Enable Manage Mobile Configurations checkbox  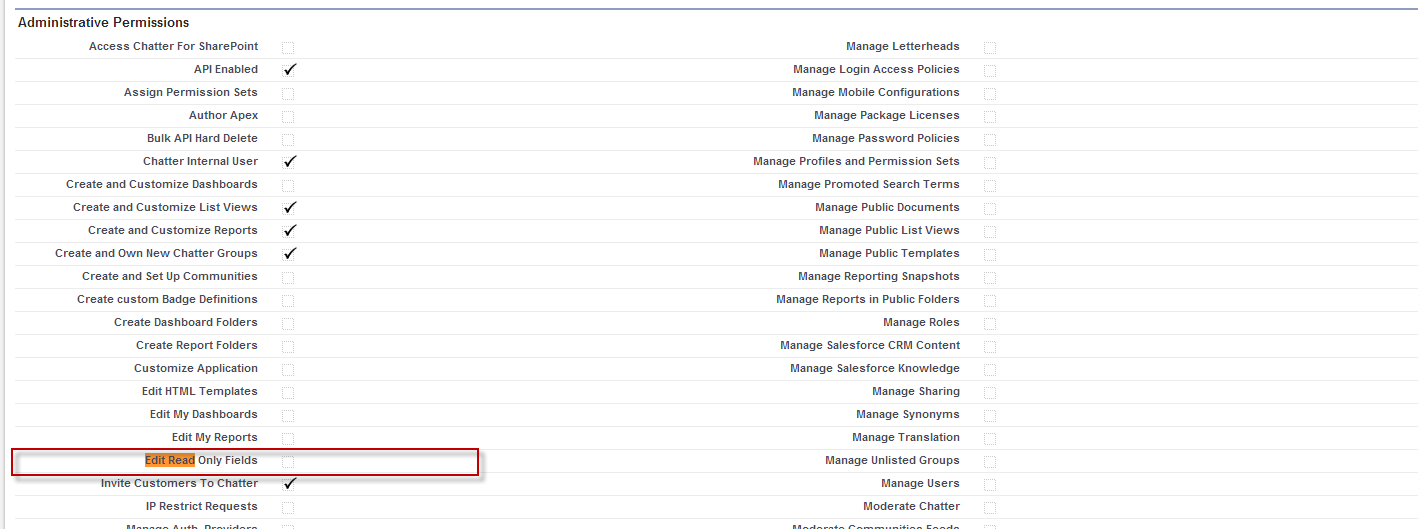[990, 93]
